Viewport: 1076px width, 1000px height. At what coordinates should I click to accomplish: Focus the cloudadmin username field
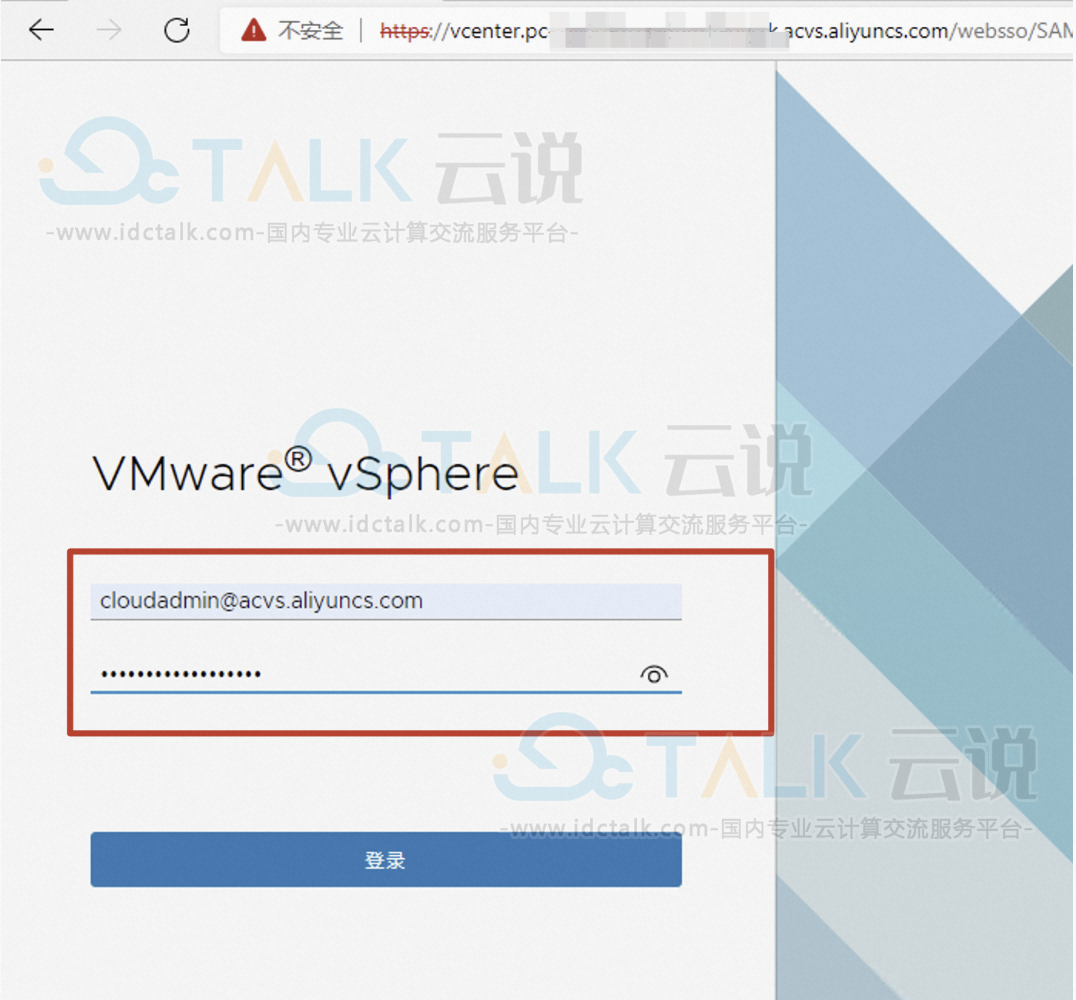tap(386, 601)
